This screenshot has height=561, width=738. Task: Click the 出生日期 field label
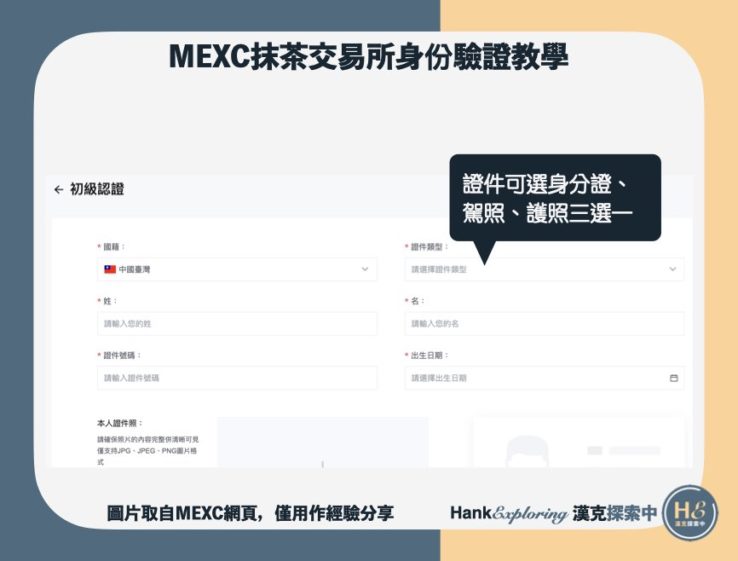click(427, 355)
